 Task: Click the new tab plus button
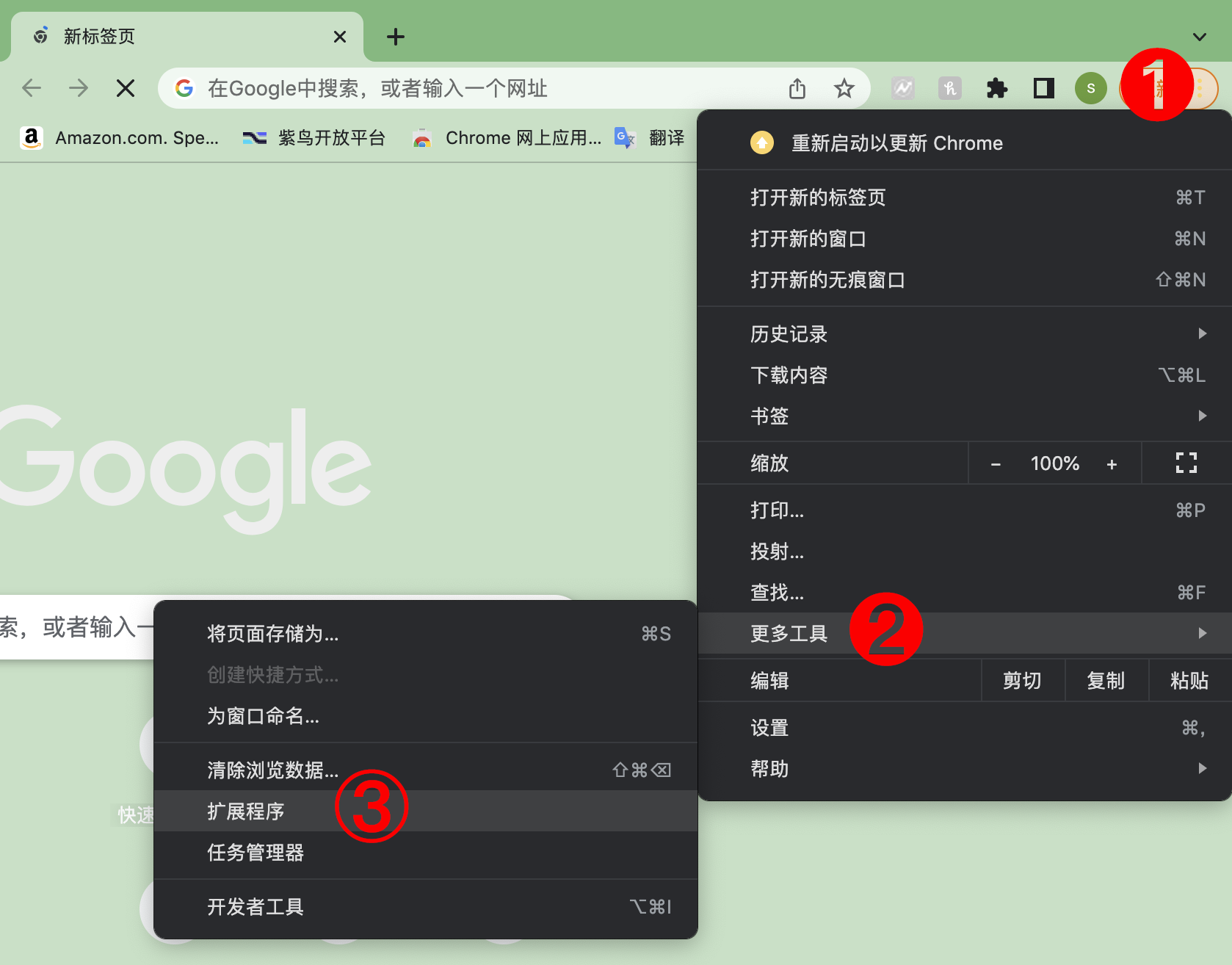point(396,37)
